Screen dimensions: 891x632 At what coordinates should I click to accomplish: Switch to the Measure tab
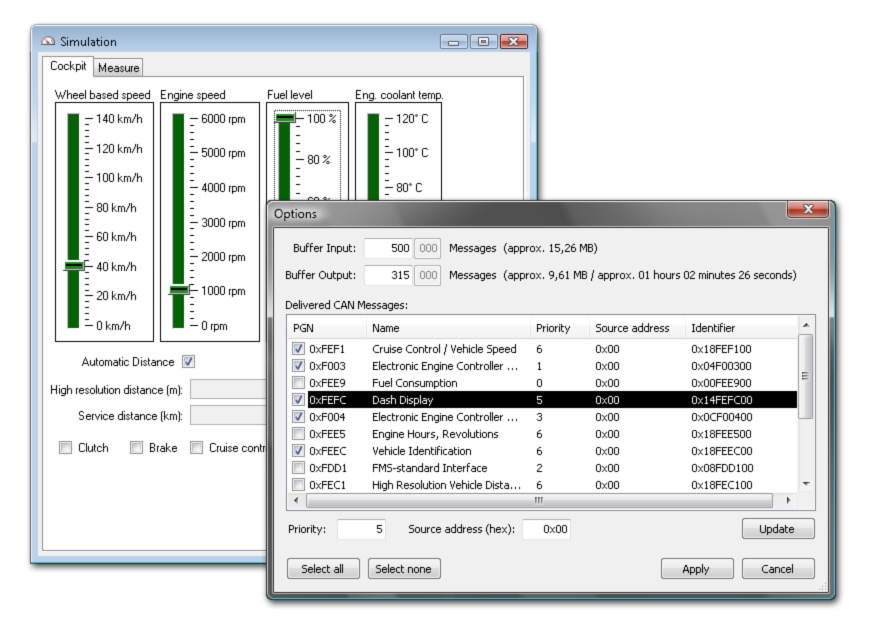coord(118,68)
